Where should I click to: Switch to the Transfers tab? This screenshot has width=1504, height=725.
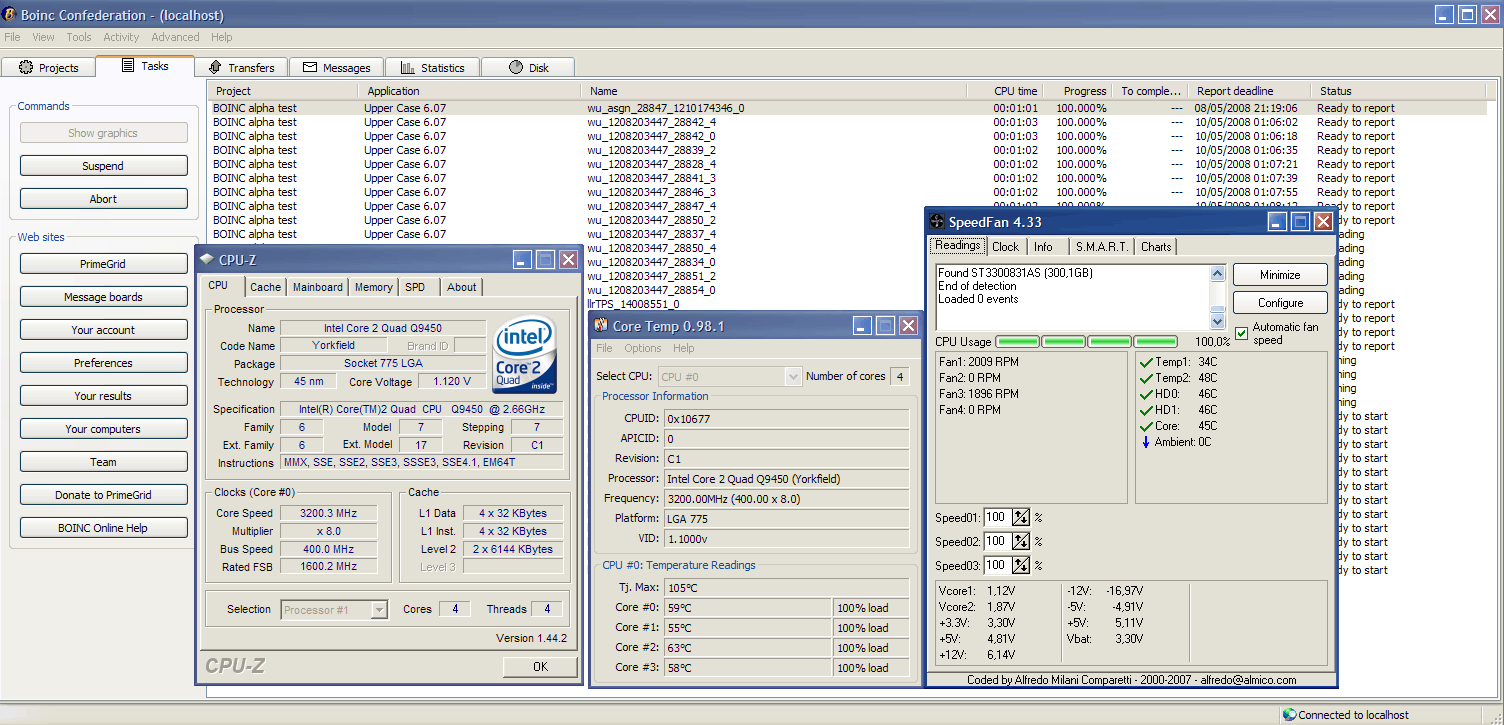click(x=241, y=67)
